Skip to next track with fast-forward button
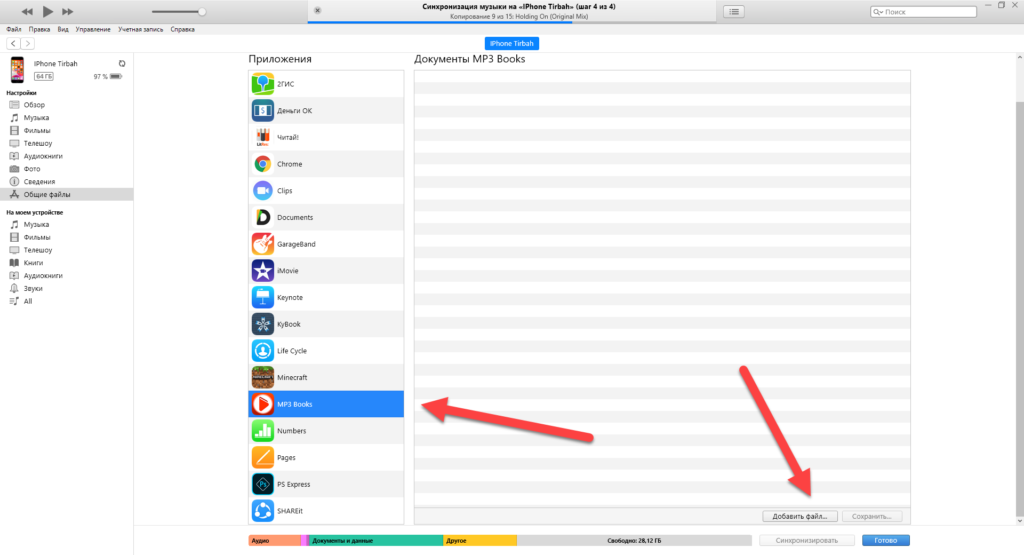1024x555 pixels. pos(68,11)
